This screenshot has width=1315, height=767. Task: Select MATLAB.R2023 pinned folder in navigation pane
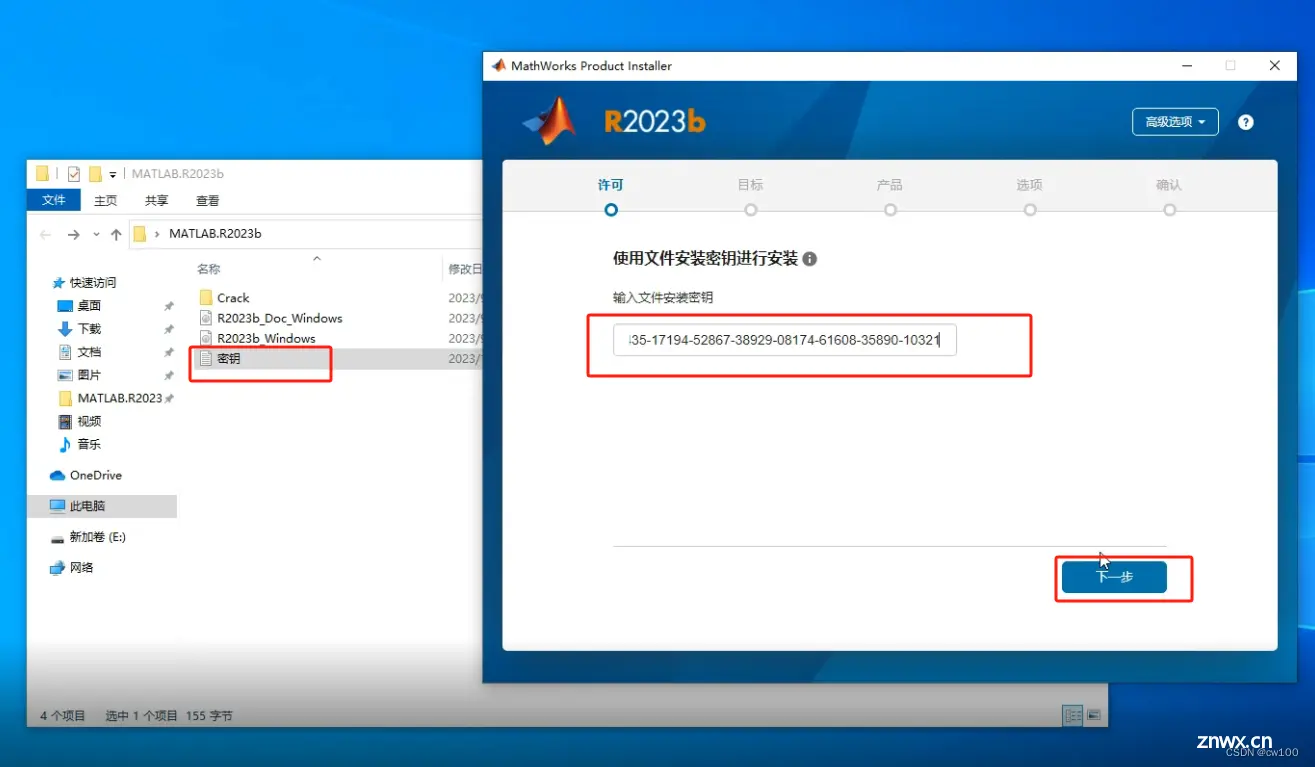click(x=119, y=398)
